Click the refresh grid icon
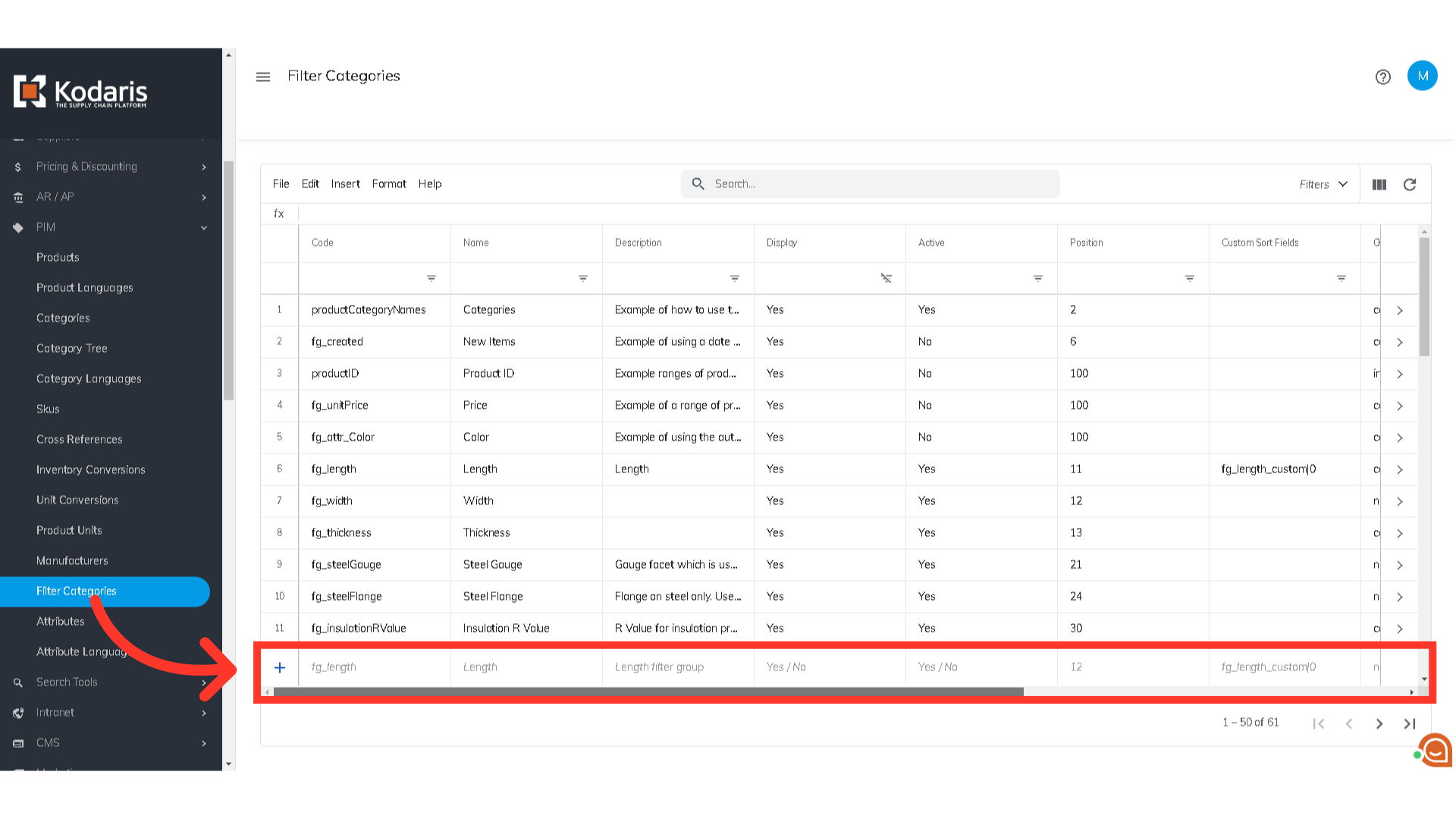 click(1409, 184)
